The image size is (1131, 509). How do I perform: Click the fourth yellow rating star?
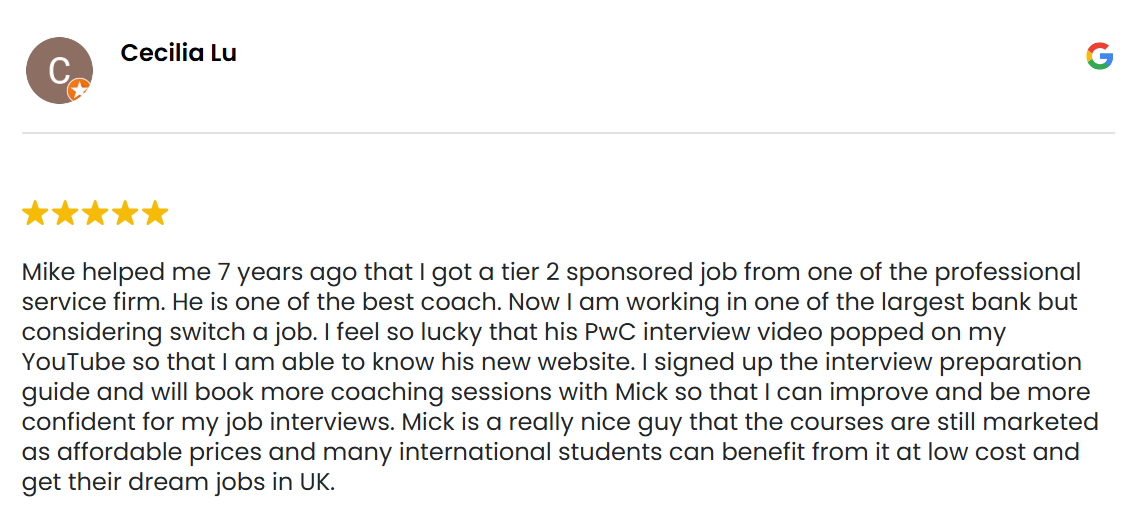click(x=125, y=213)
